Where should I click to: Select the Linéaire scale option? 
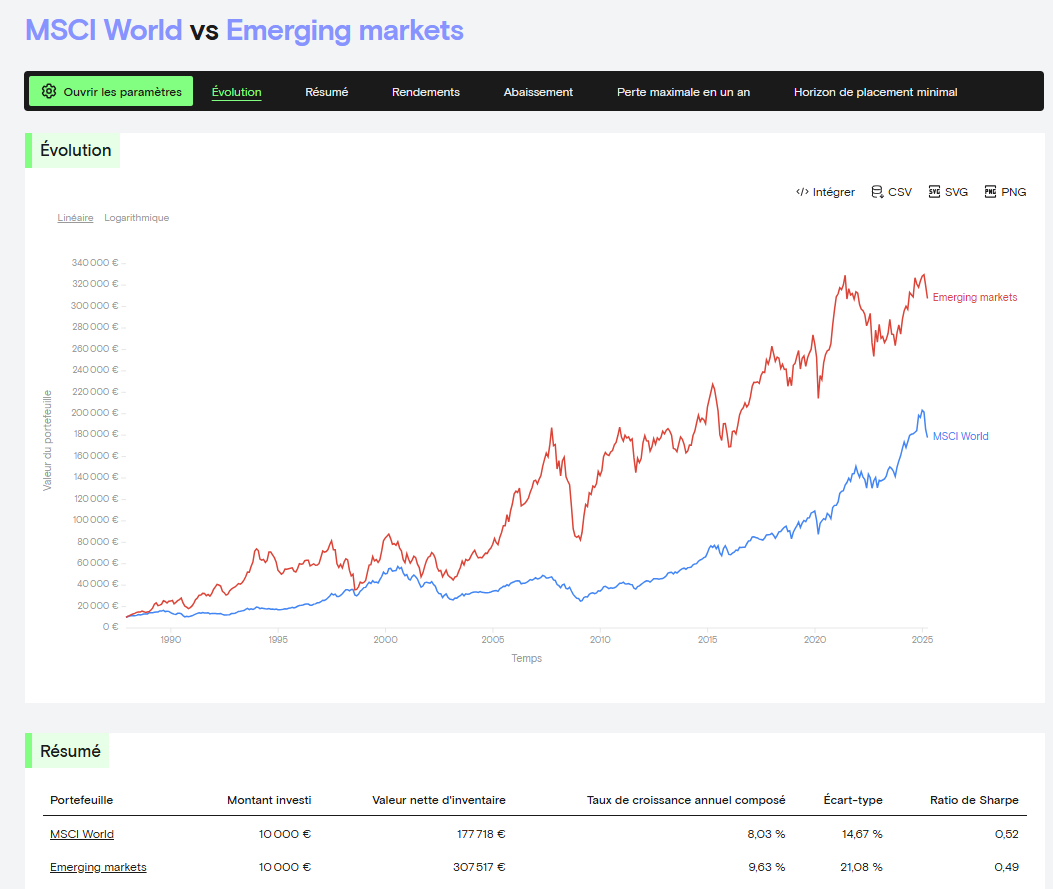[75, 218]
